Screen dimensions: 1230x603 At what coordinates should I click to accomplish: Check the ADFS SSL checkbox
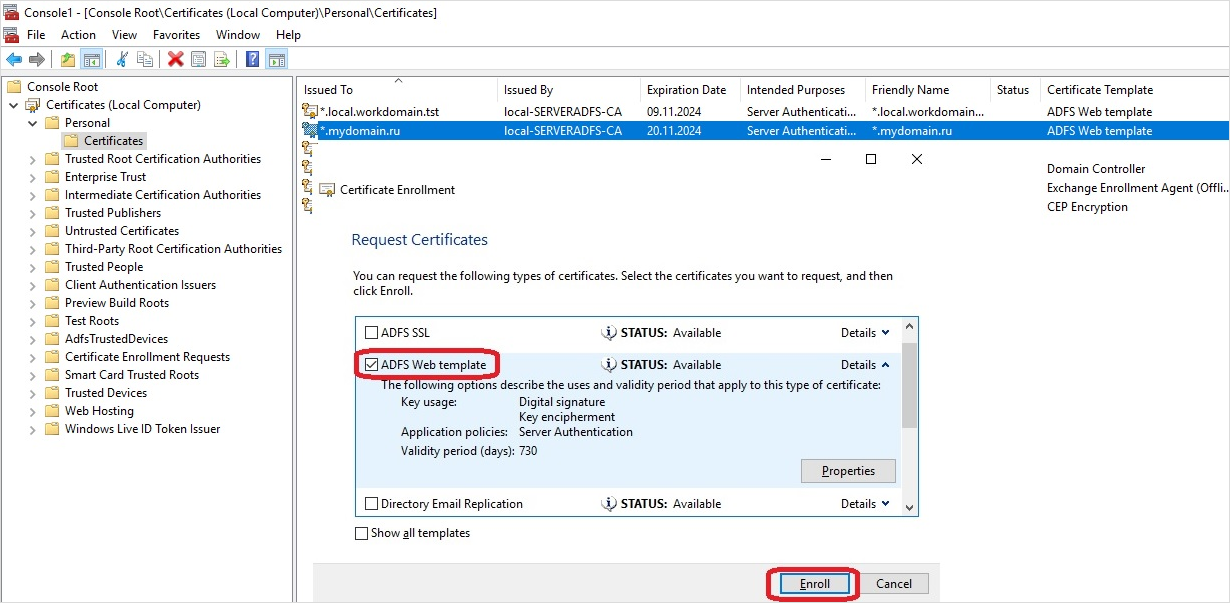[x=372, y=333]
